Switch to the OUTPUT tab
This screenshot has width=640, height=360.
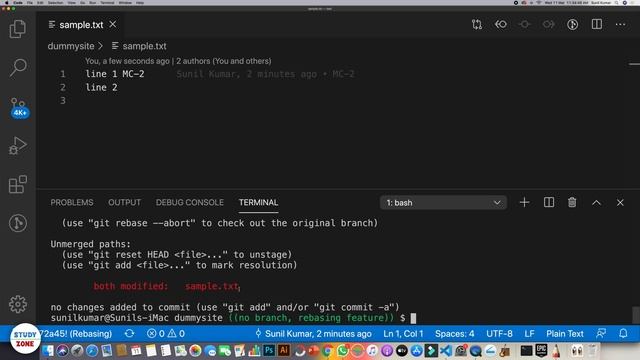[x=124, y=202]
